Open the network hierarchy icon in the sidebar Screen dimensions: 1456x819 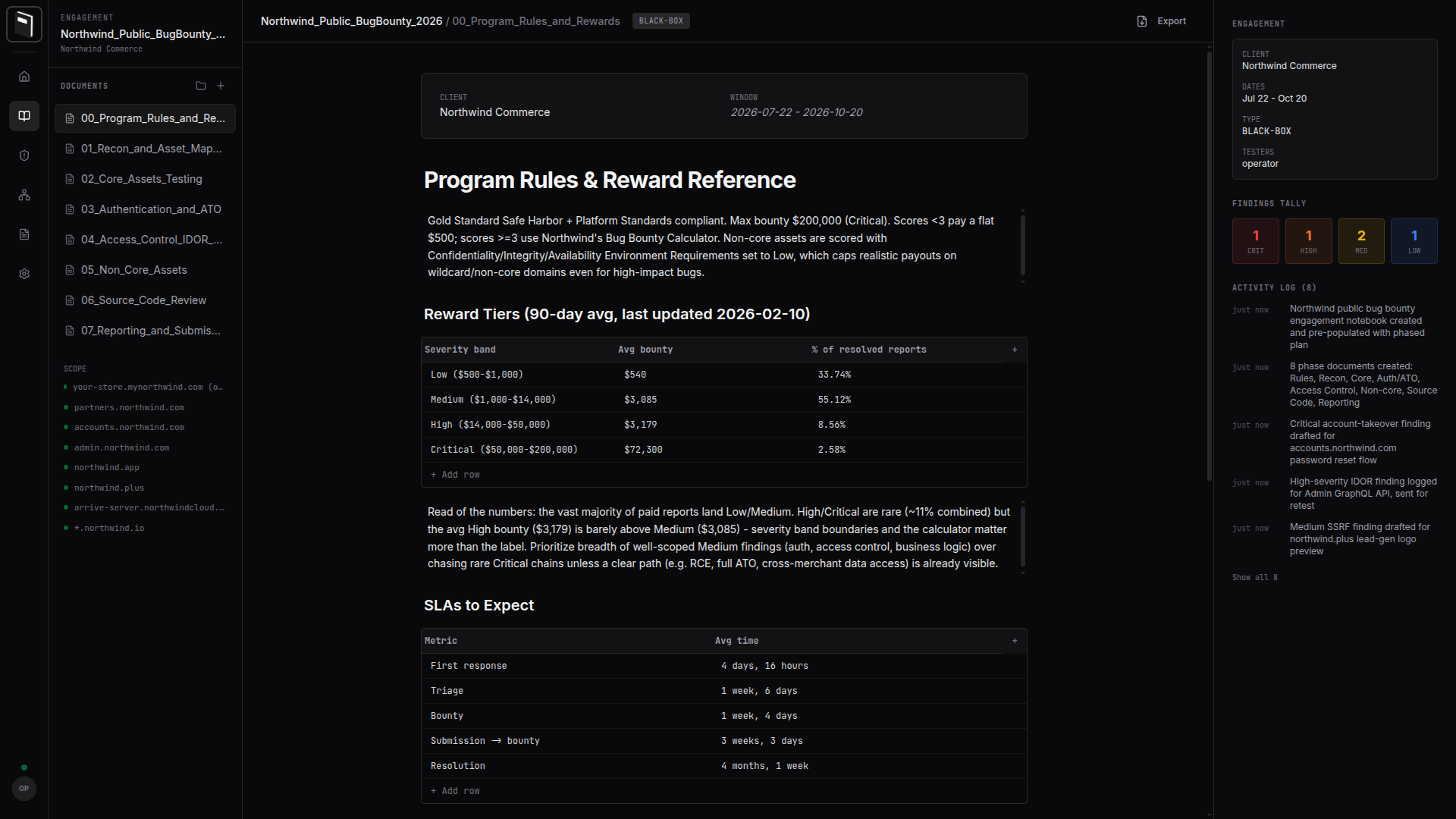coord(24,195)
